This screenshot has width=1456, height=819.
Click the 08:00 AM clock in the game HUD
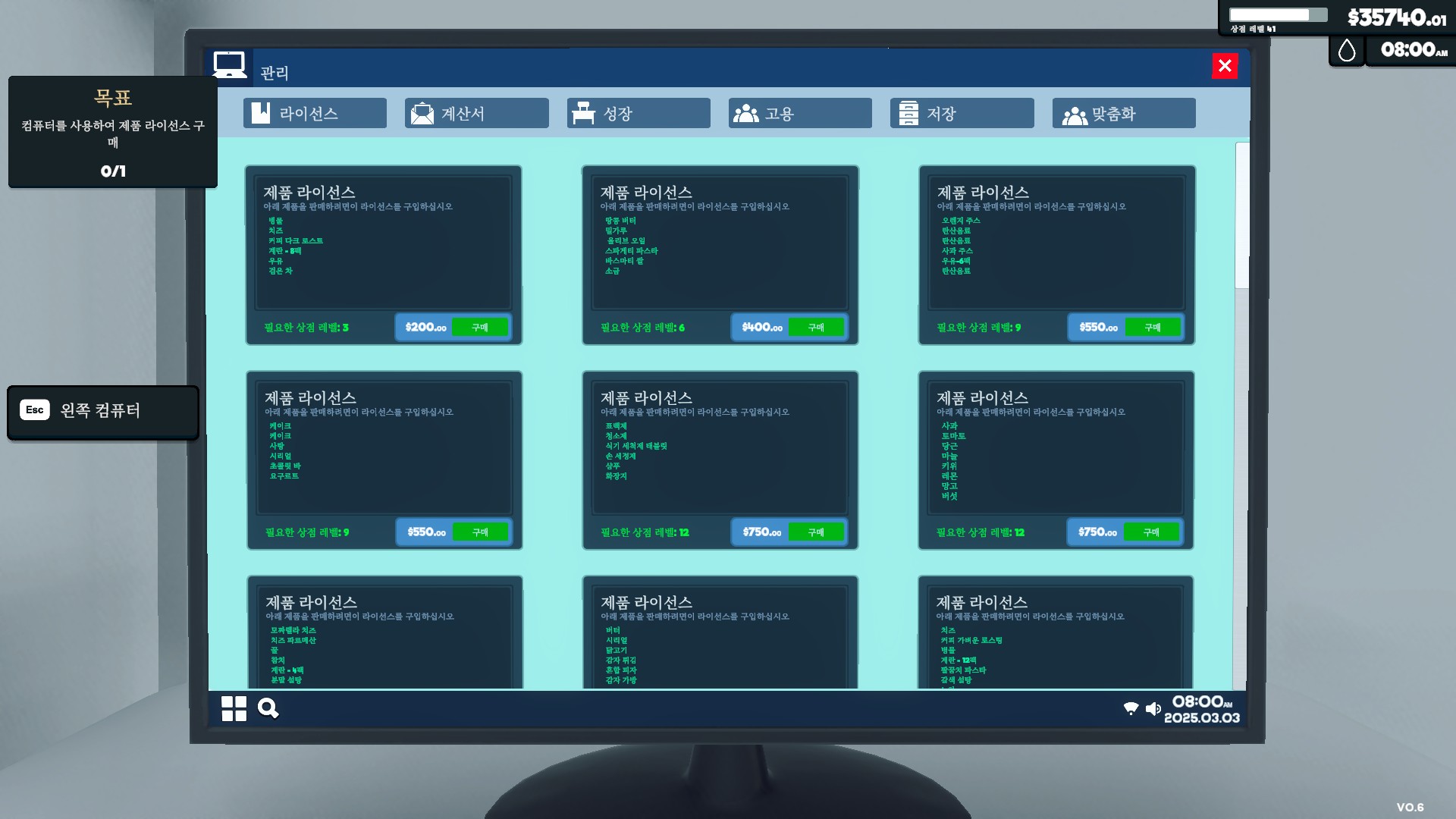pyautogui.click(x=1414, y=50)
